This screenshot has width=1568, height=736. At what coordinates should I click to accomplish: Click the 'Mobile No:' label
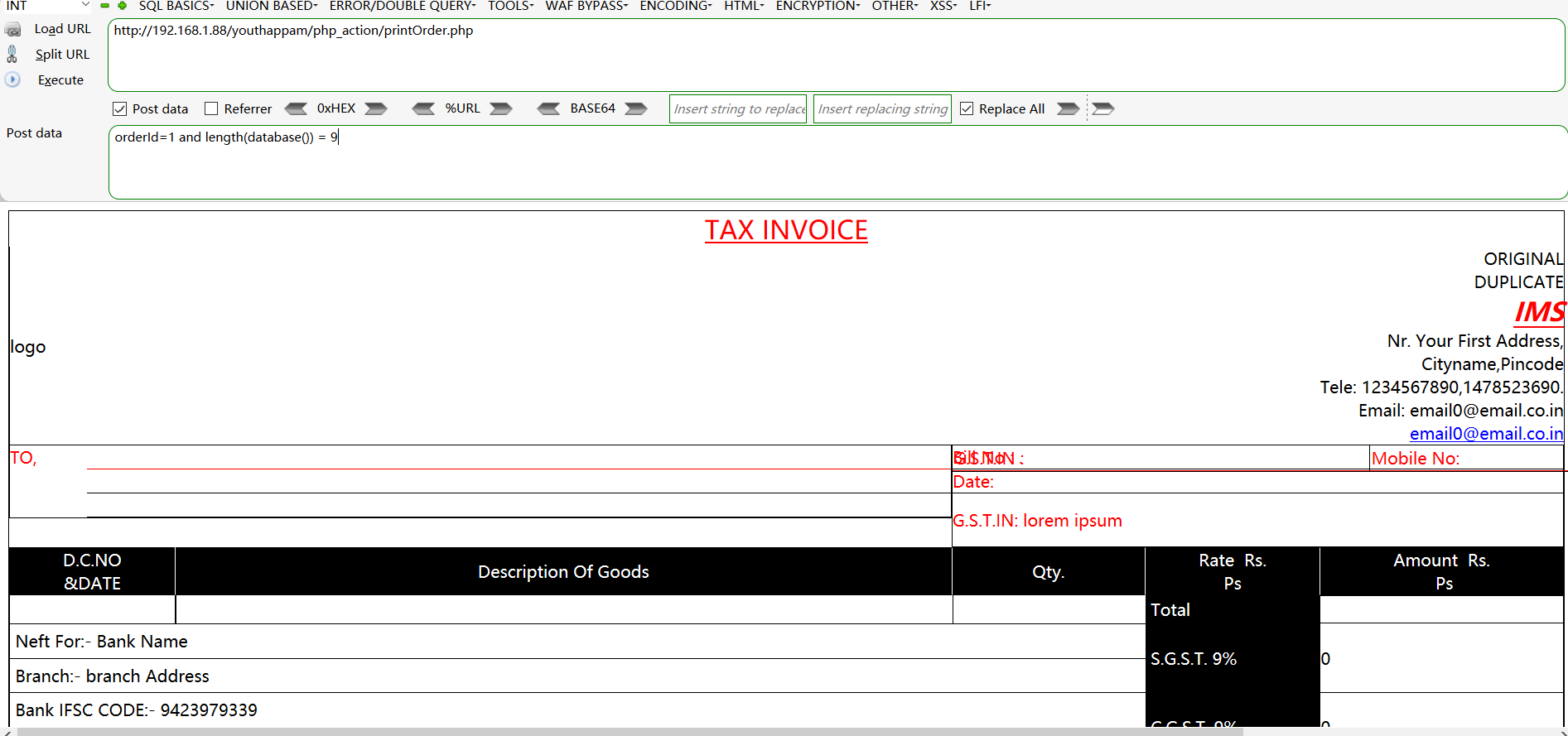tap(1416, 459)
